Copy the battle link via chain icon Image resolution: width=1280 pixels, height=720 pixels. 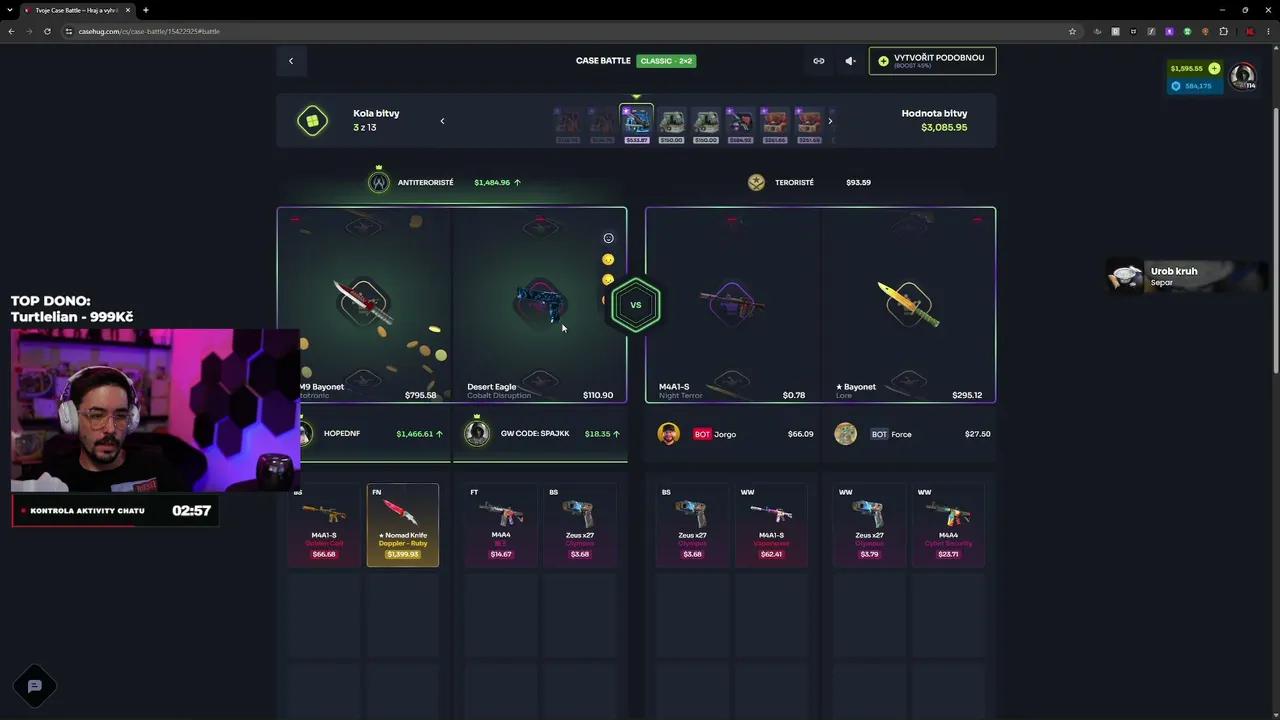tap(818, 61)
